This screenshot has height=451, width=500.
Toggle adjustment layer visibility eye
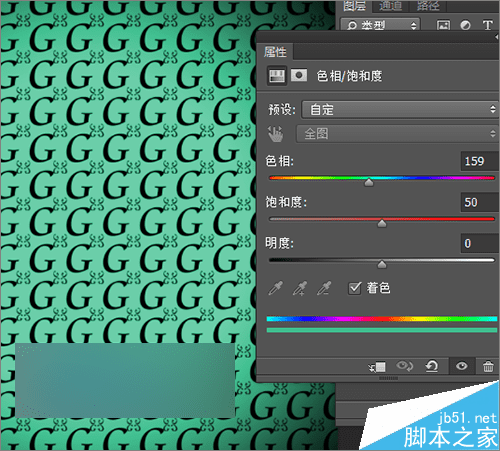coord(462,366)
